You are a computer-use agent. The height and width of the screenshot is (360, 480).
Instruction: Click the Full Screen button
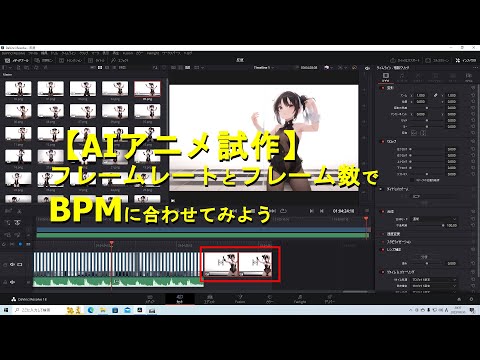(x=437, y=60)
